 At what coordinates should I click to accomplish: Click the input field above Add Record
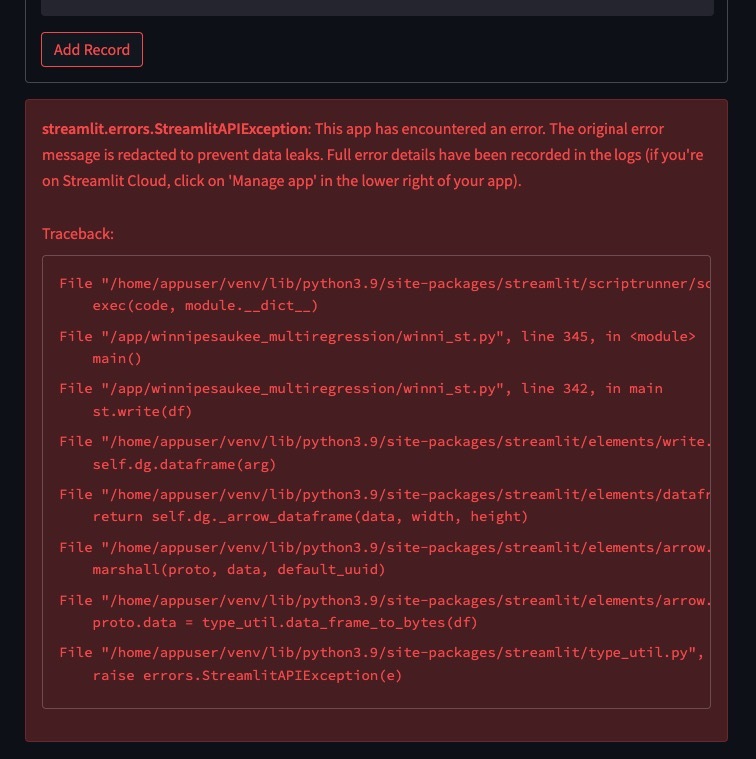click(378, 7)
